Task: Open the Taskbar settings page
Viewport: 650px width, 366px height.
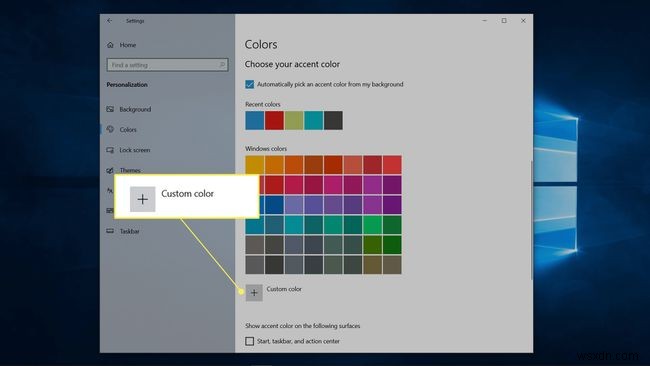Action: (x=129, y=231)
